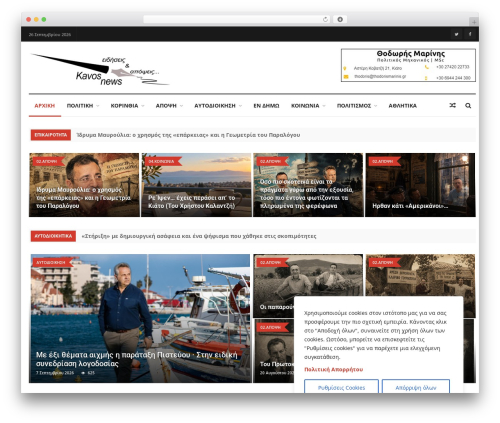Open the «Στήριξη» με δημιουργική ασάφεια ticker headline
The width and height of the screenshot is (500, 423).
[x=199, y=236]
